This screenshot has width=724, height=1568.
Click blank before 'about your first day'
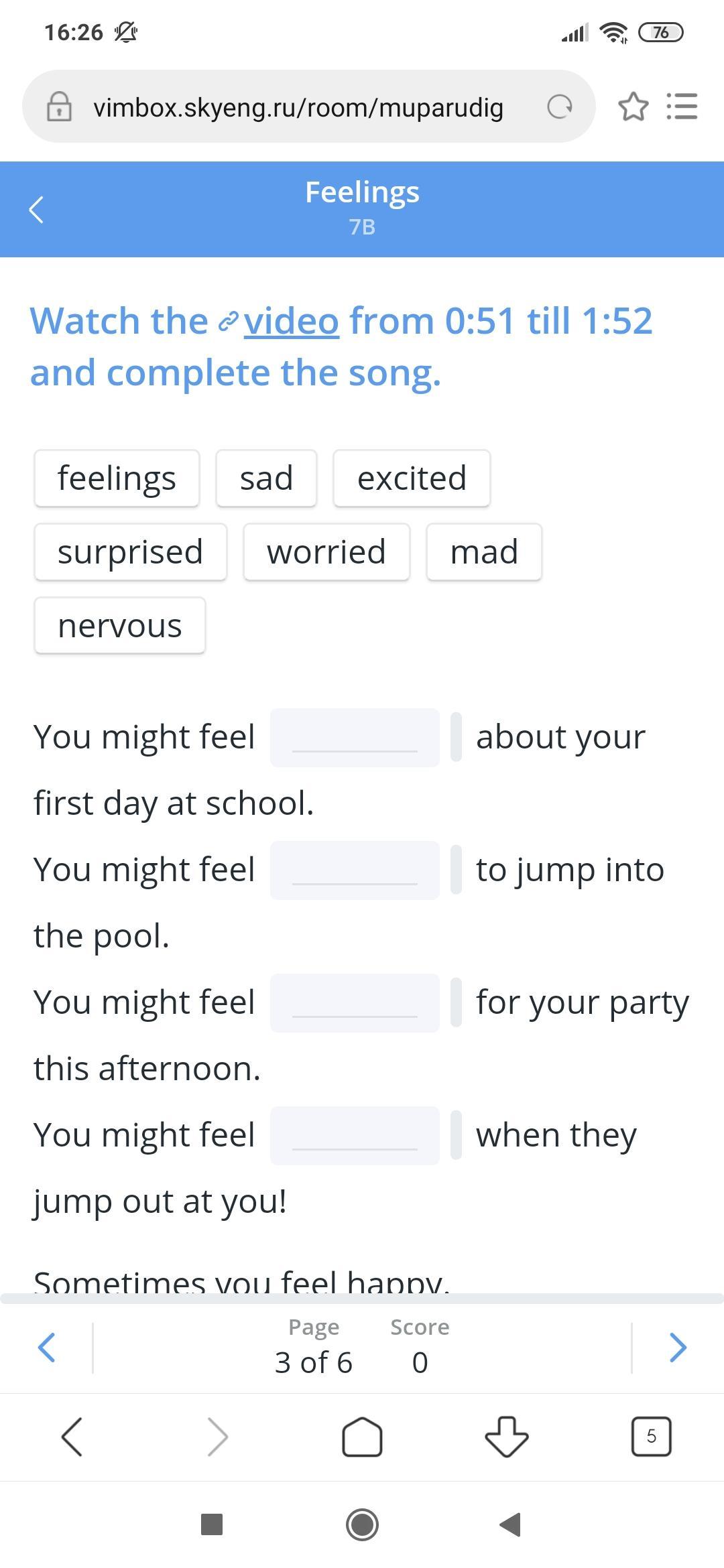(x=355, y=738)
